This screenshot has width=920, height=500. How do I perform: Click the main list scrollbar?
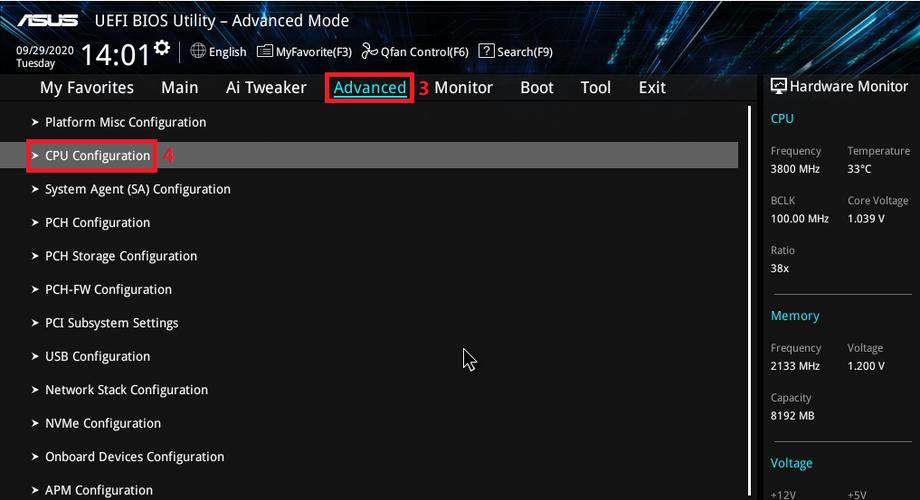[x=749, y=300]
